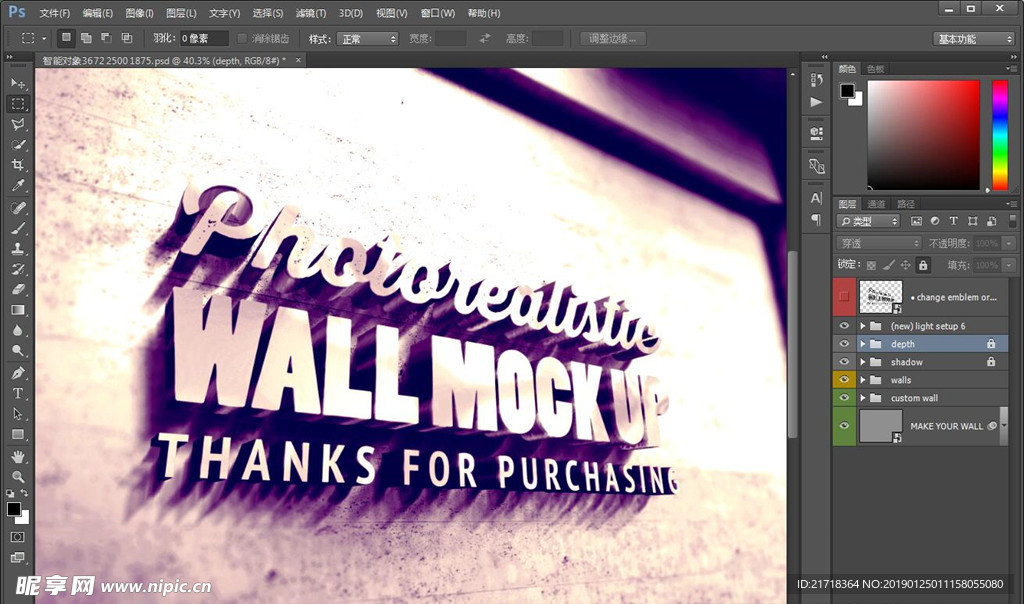The width and height of the screenshot is (1024, 604).
Task: Pick the Eyedropper tool
Action: pos(18,186)
